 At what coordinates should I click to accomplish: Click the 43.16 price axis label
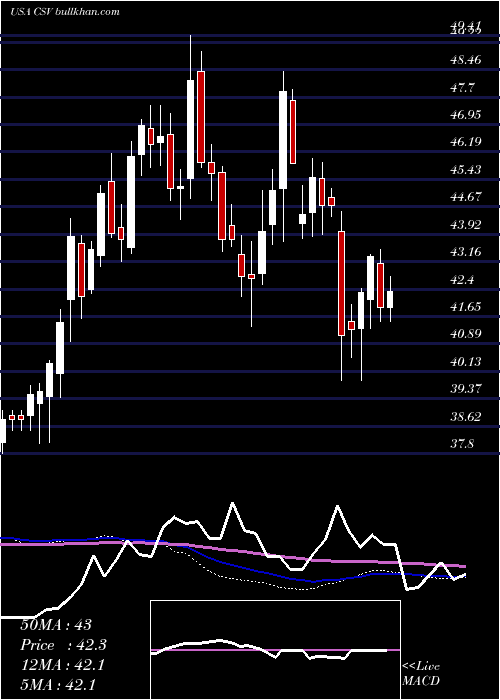click(x=466, y=252)
